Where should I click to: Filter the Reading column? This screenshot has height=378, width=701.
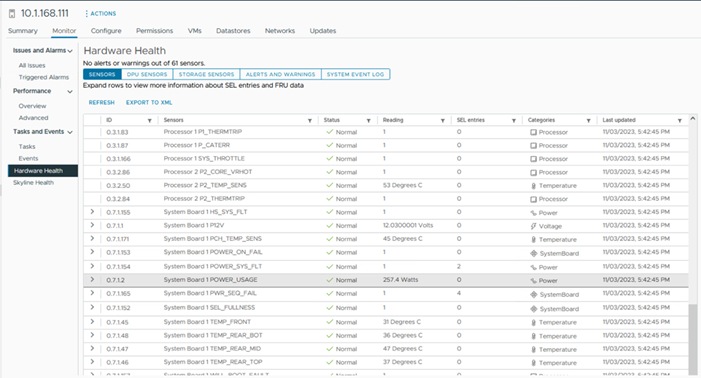pyautogui.click(x=443, y=121)
